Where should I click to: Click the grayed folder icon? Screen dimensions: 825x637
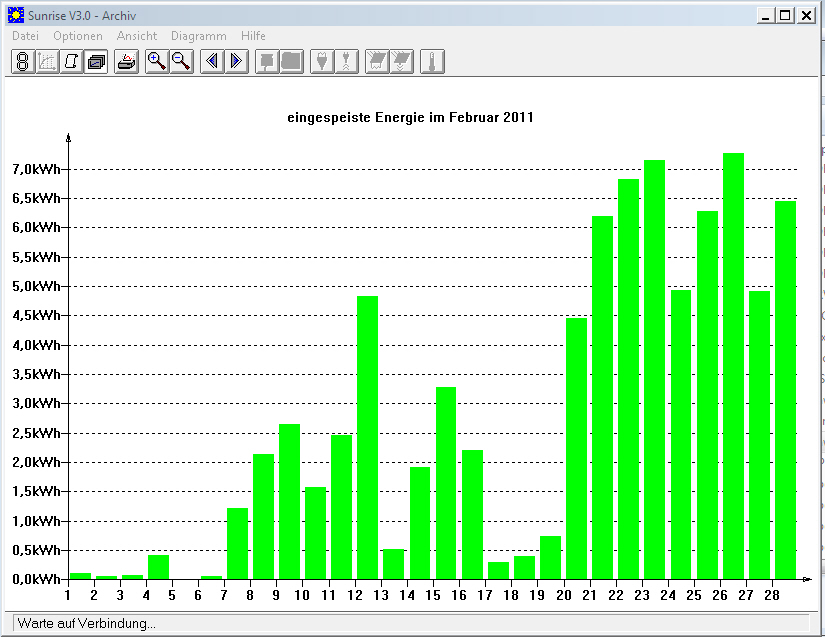291,62
